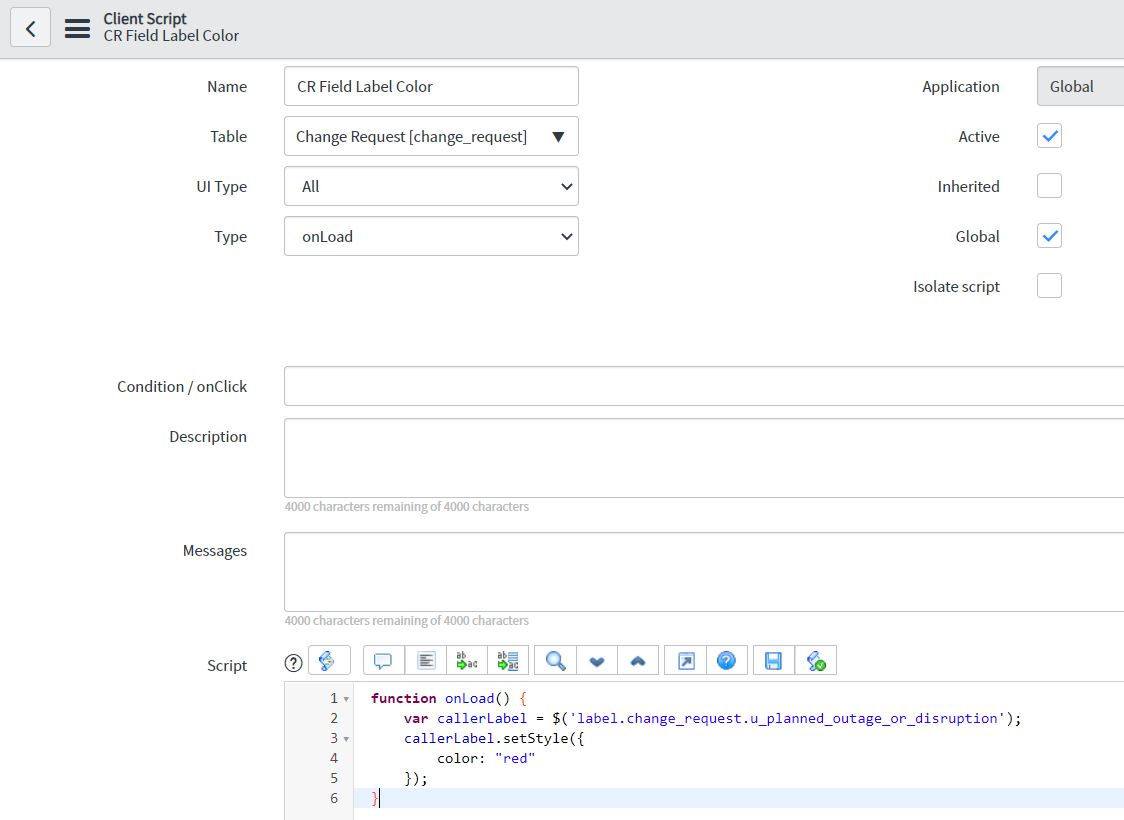This screenshot has height=820, width=1124.
Task: Open the Type dropdown showing onLoad
Action: 431,237
